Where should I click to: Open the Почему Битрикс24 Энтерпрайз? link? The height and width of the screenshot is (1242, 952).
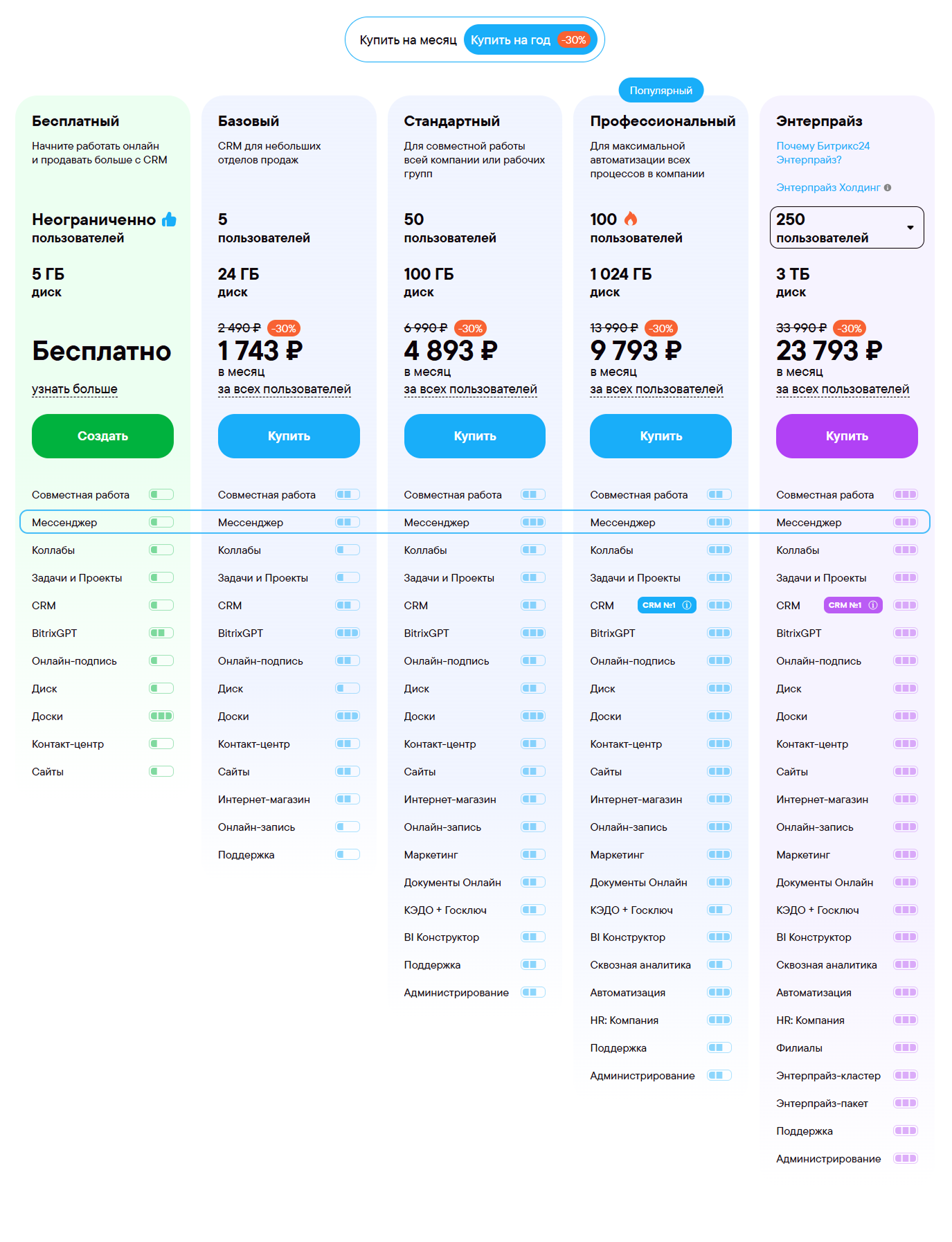[823, 153]
